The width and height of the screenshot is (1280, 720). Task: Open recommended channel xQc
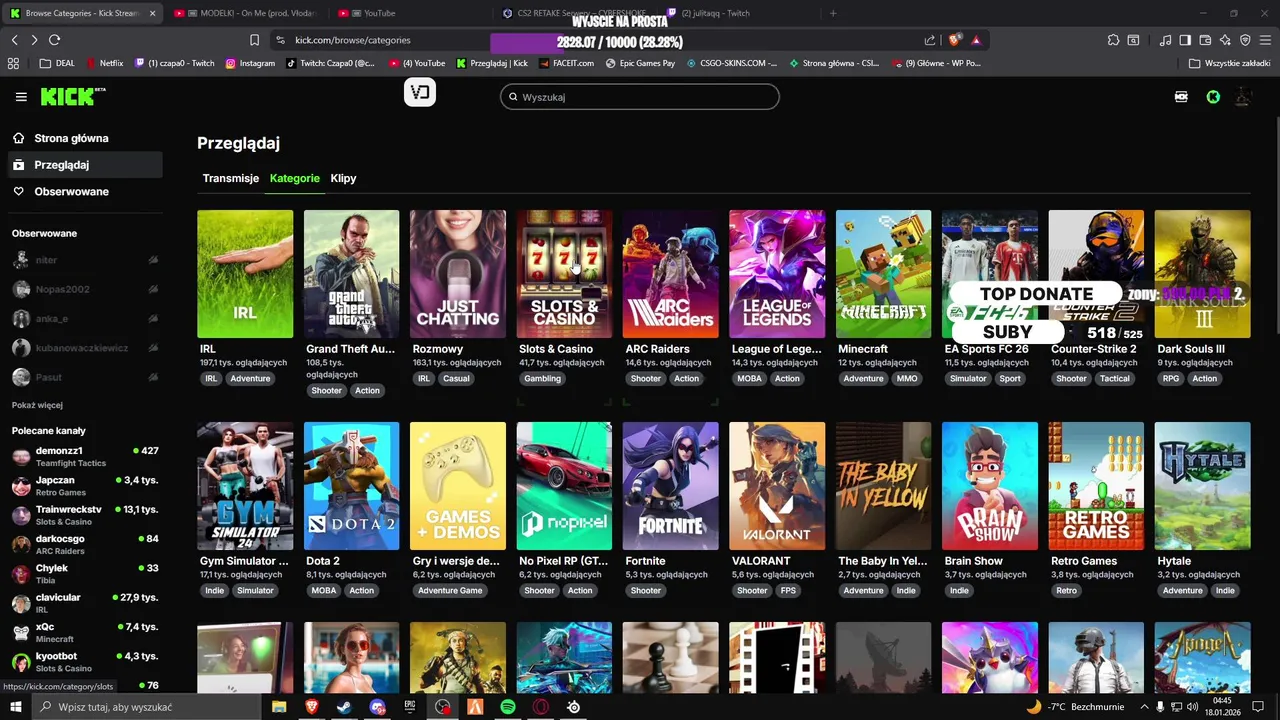(x=85, y=632)
